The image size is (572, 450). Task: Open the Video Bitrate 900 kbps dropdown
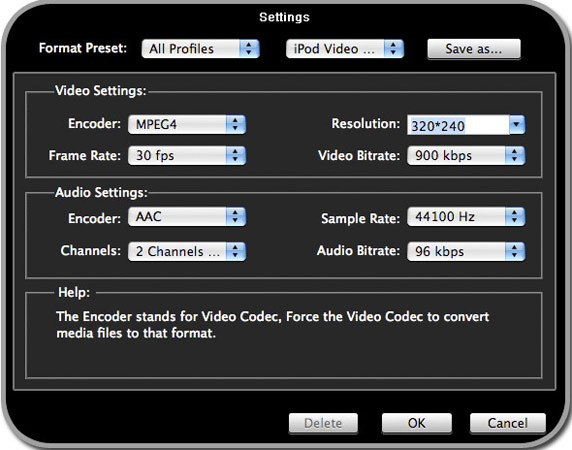pos(466,155)
